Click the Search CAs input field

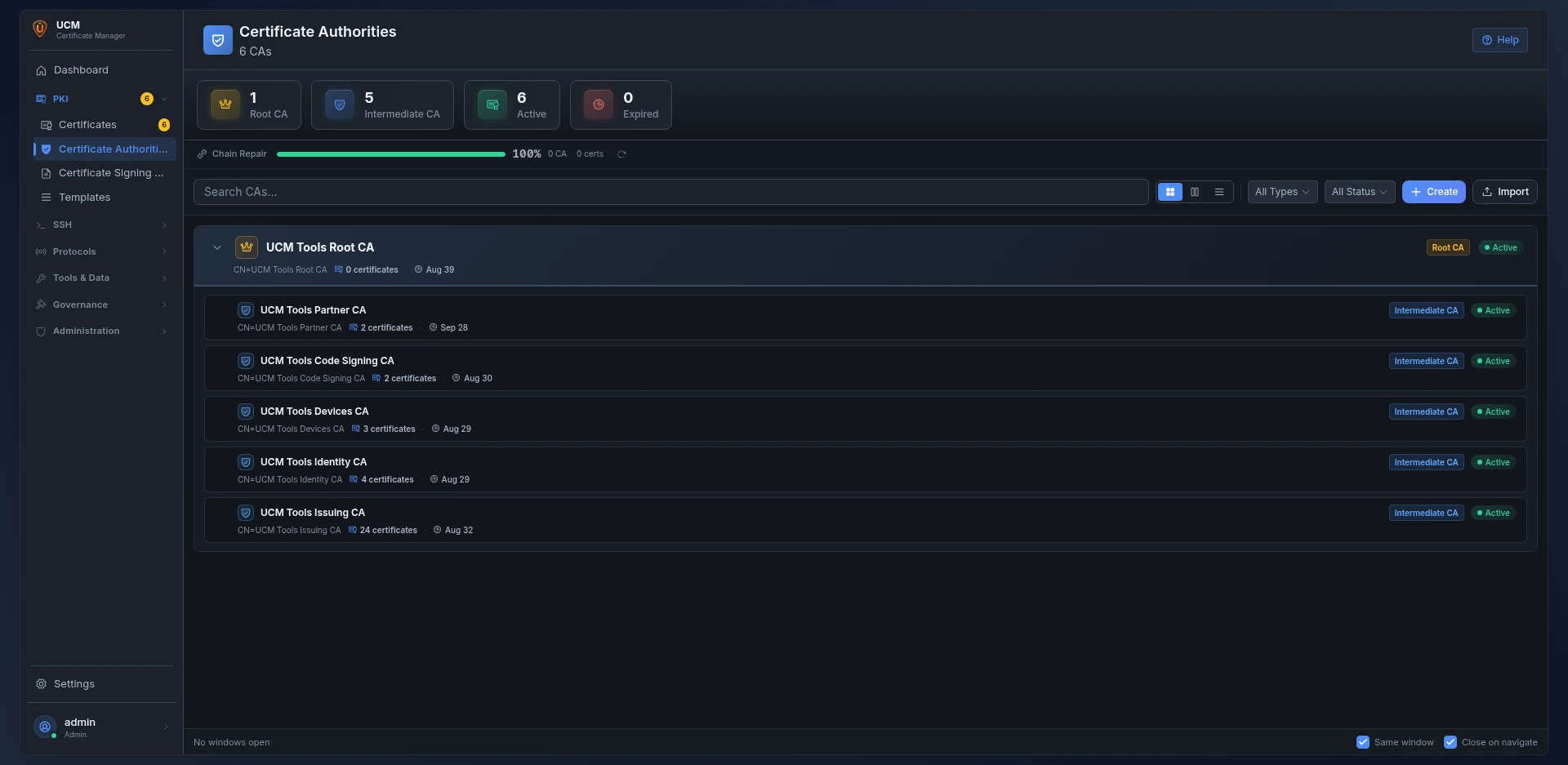coord(671,192)
